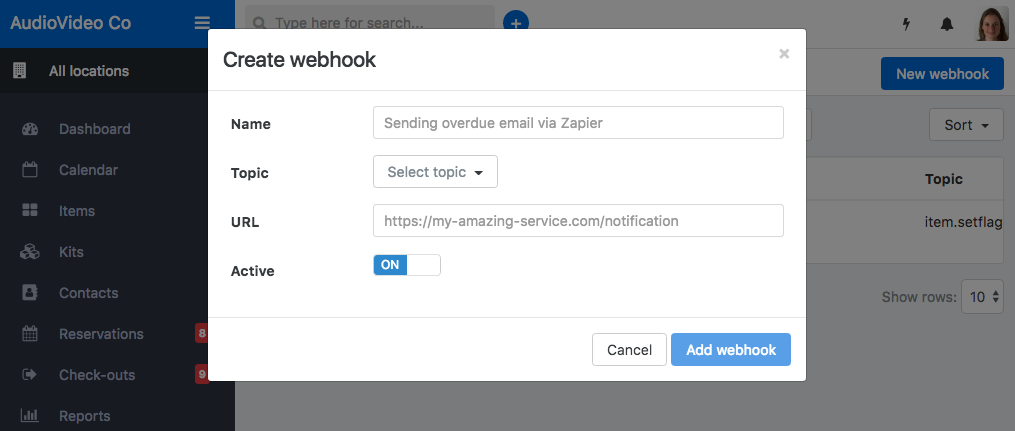Viewport: 1015px width, 431px height.
Task: Open the Select topic dropdown
Action: pyautogui.click(x=435, y=171)
